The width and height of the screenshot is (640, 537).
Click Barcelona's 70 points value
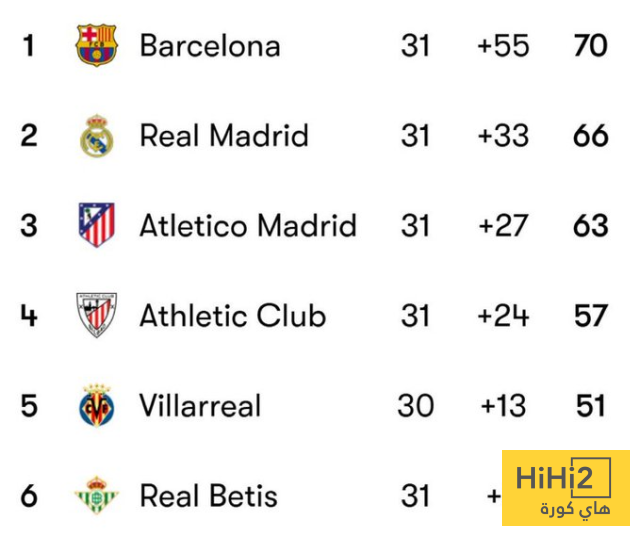[590, 46]
